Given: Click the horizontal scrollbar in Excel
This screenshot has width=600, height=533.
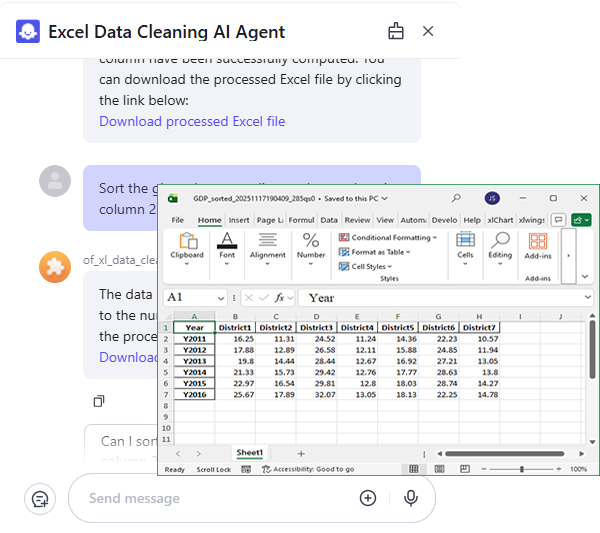Looking at the screenshot, I should tap(505, 454).
